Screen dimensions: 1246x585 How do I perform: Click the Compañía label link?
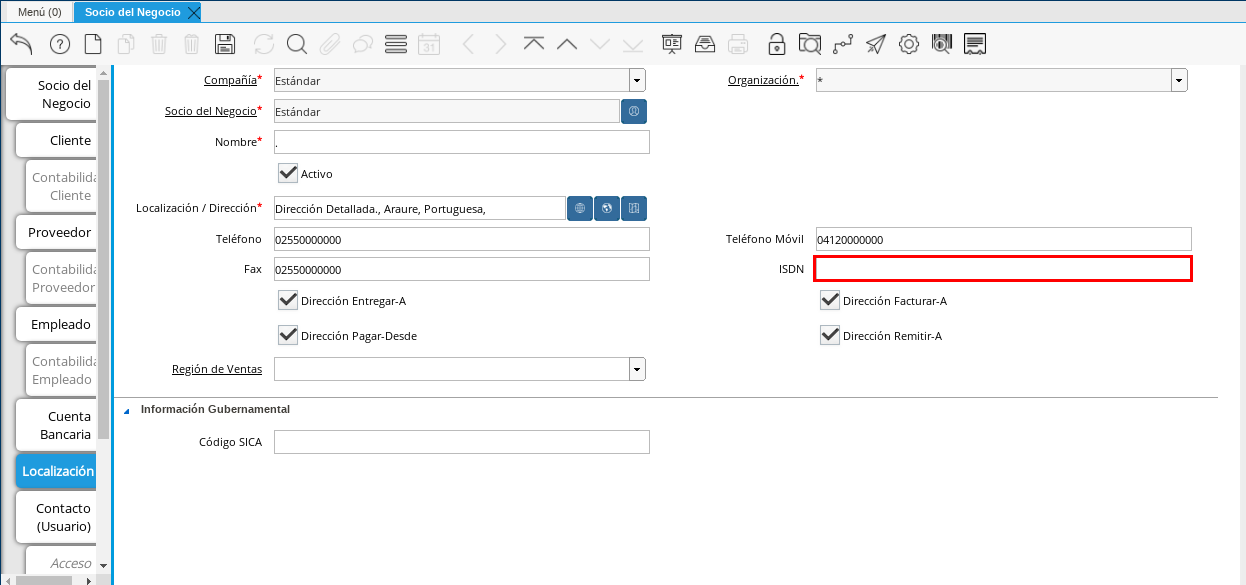point(230,80)
